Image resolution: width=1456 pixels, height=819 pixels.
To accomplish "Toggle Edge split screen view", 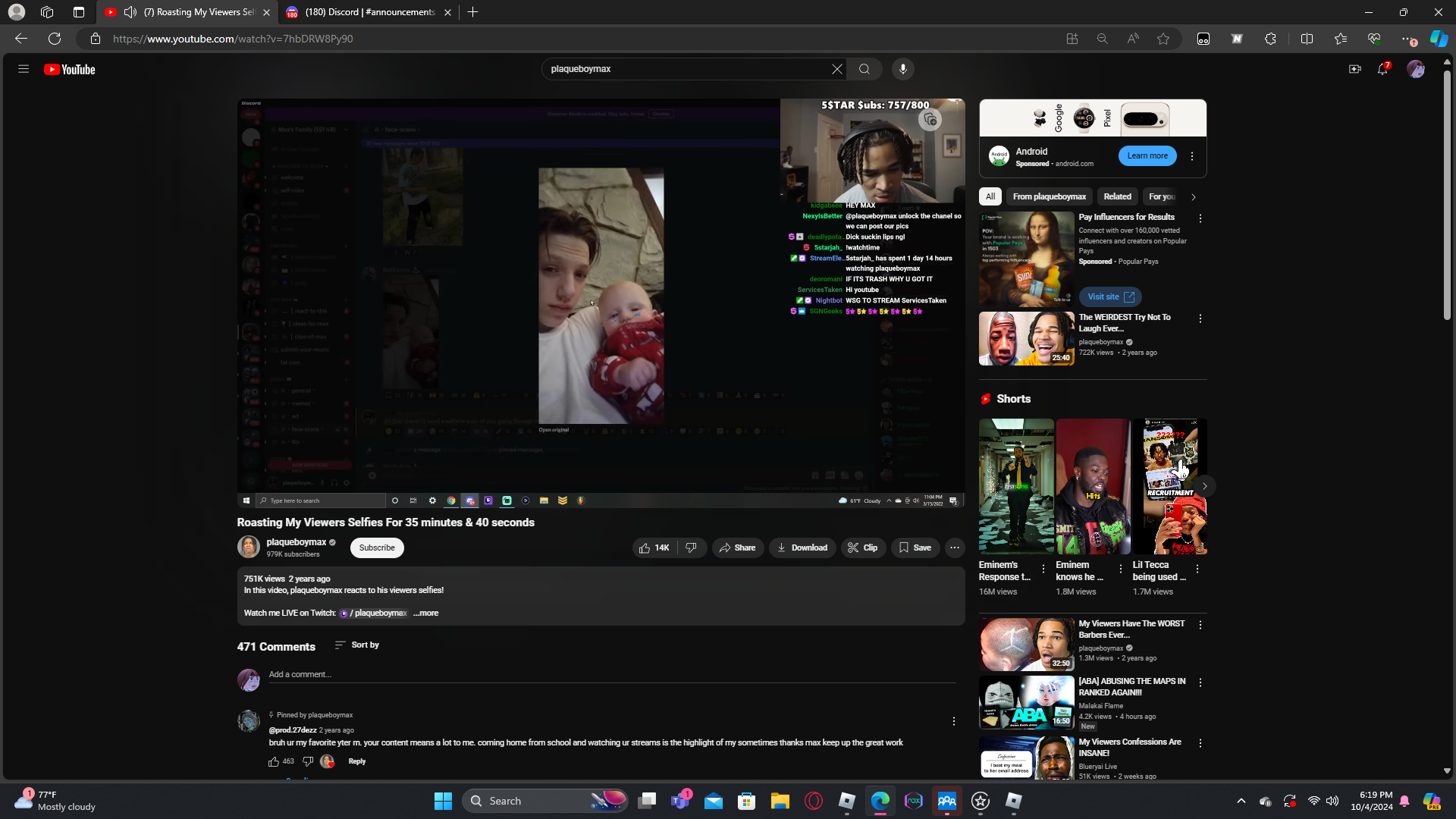I will pos(1307,39).
